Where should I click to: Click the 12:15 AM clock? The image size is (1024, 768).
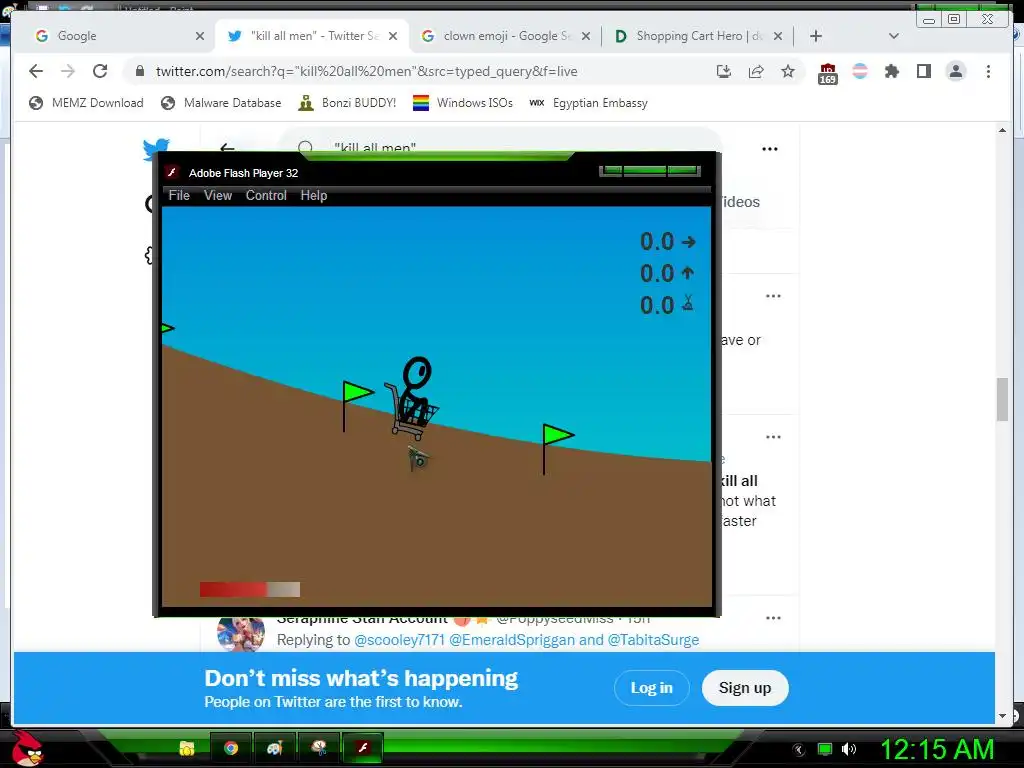point(937,749)
